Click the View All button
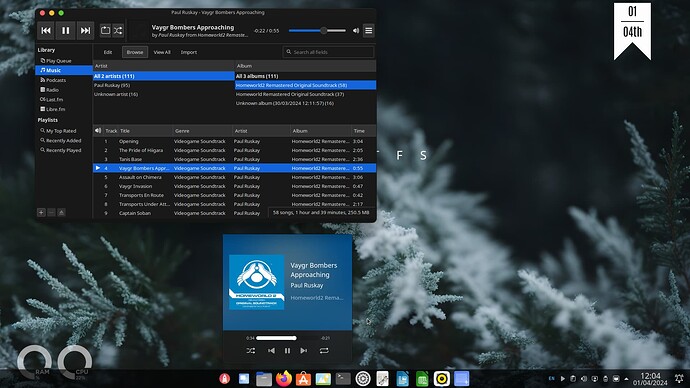The height and width of the screenshot is (388, 690). click(162, 52)
